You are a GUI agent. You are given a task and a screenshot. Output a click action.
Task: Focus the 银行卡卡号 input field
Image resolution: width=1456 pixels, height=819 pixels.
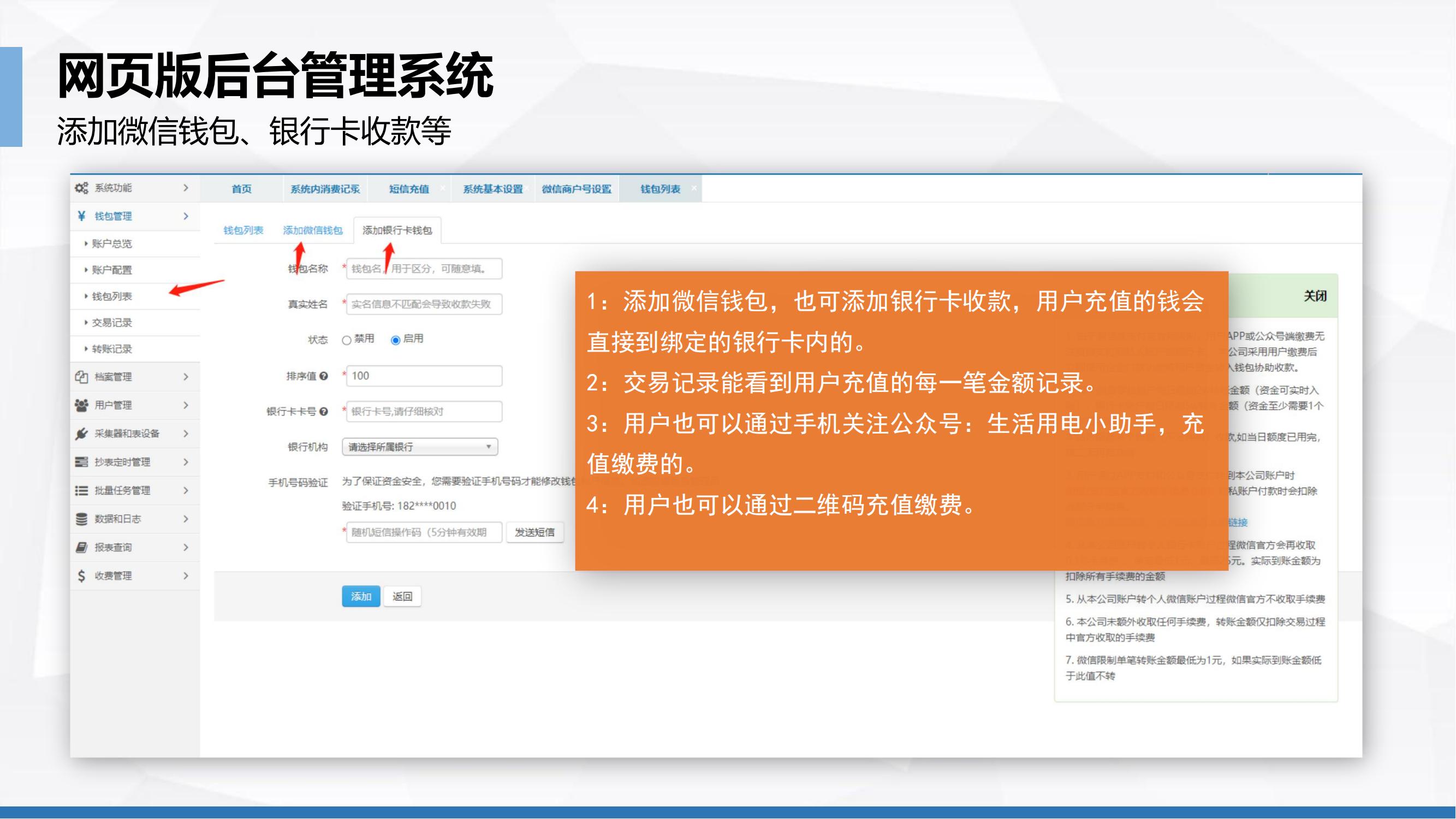424,412
